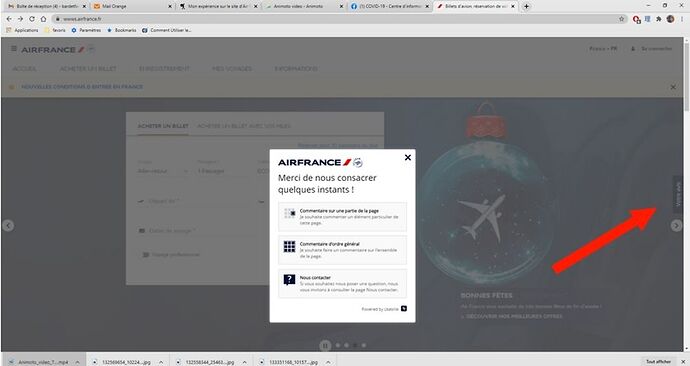The image size is (690, 366).
Task: Close the 'Animoto video' tab
Action: click(x=341, y=6)
